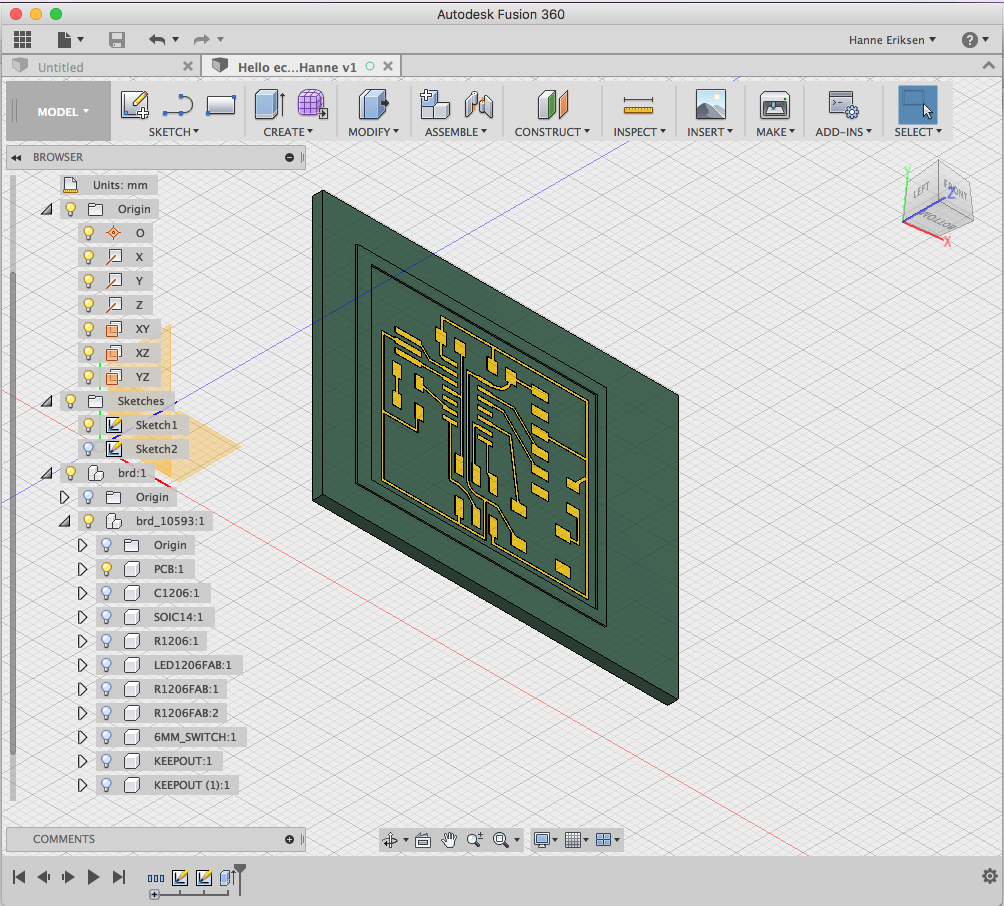Toggle visibility bulb of Sketch2

coord(88,449)
